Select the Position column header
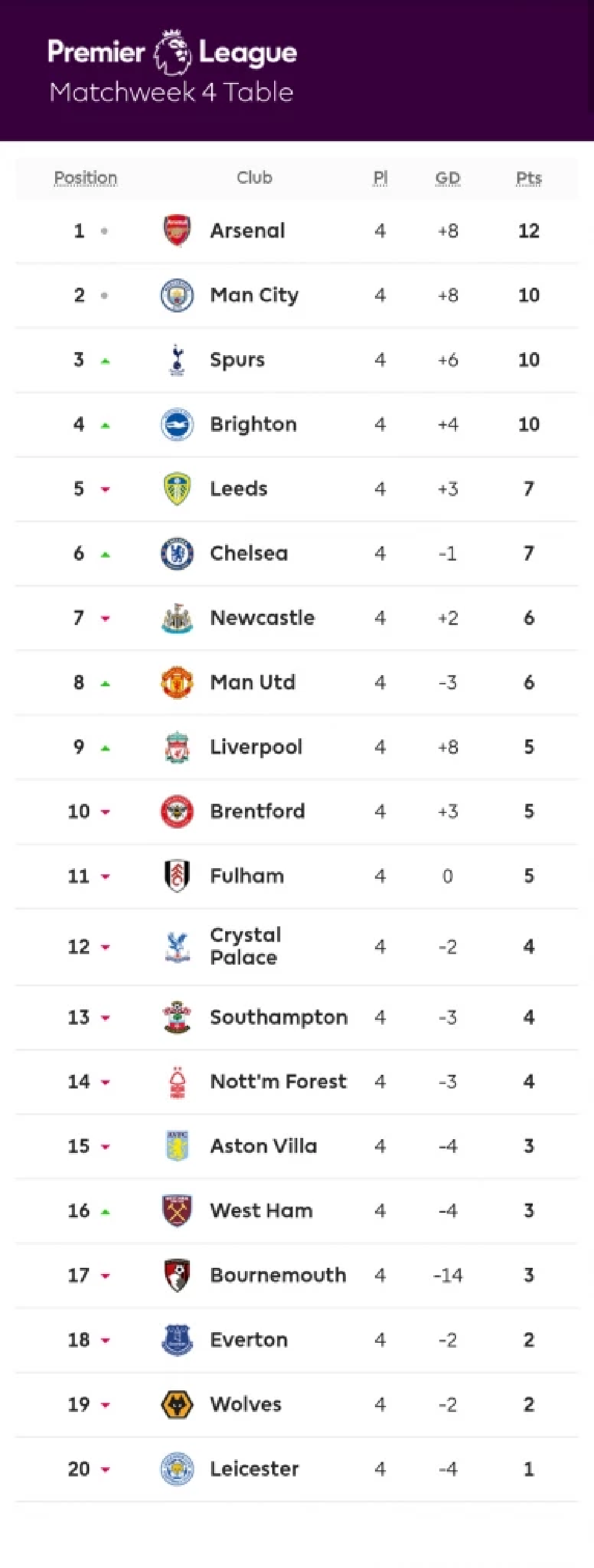This screenshot has height=1568, width=594. 85,178
